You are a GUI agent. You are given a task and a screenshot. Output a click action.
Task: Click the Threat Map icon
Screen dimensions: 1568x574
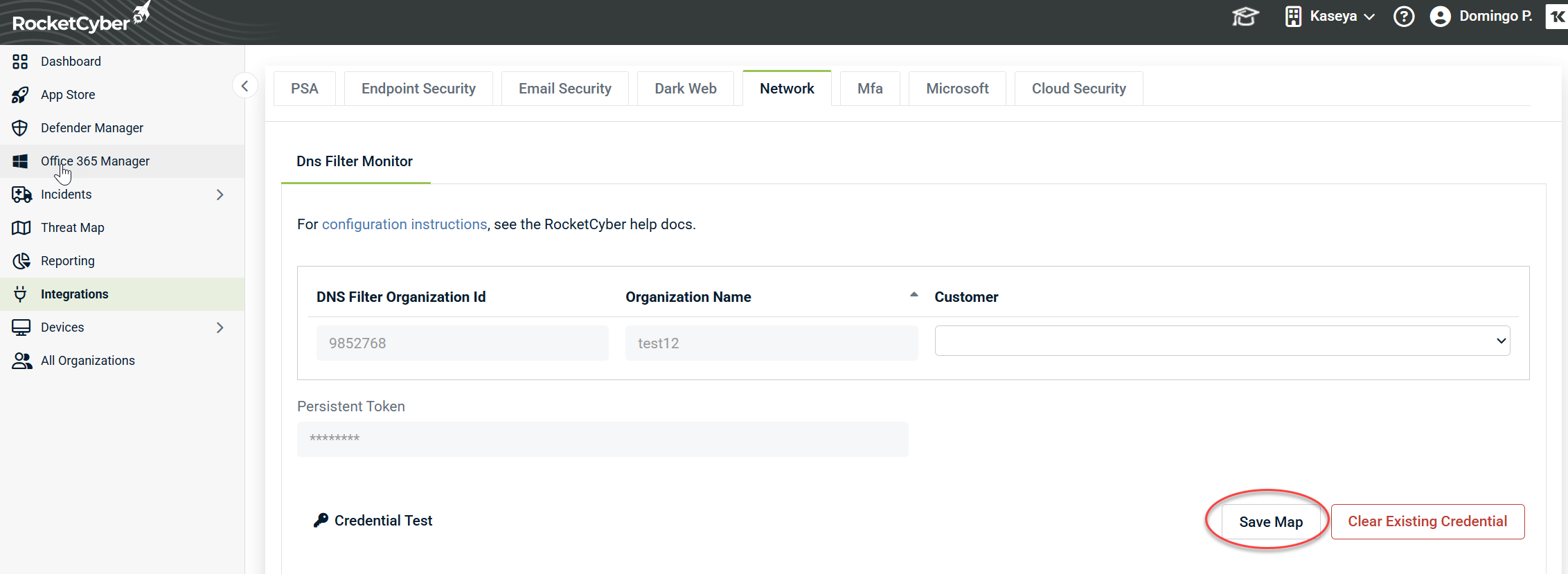pos(21,228)
